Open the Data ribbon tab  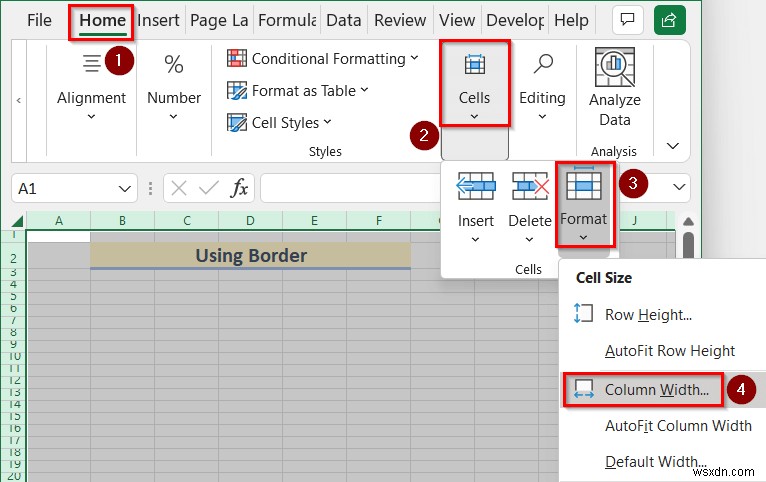[343, 21]
